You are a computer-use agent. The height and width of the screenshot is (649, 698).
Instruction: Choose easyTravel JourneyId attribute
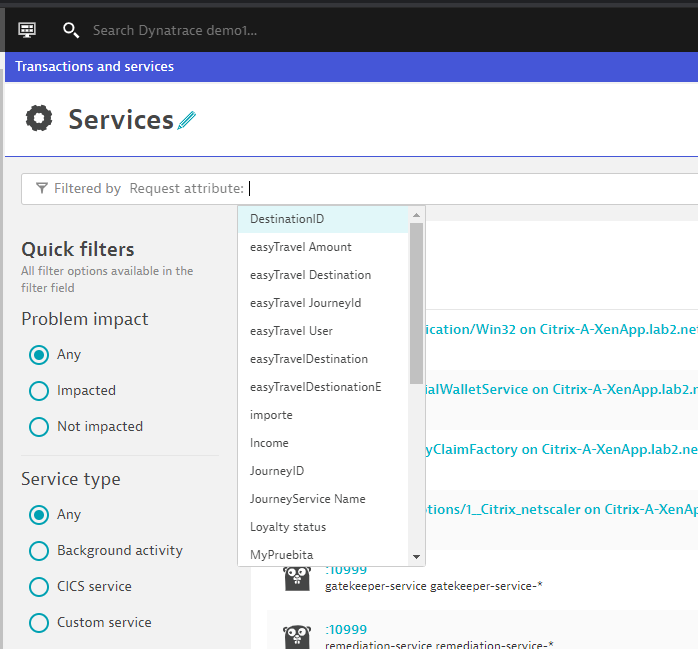(323, 303)
